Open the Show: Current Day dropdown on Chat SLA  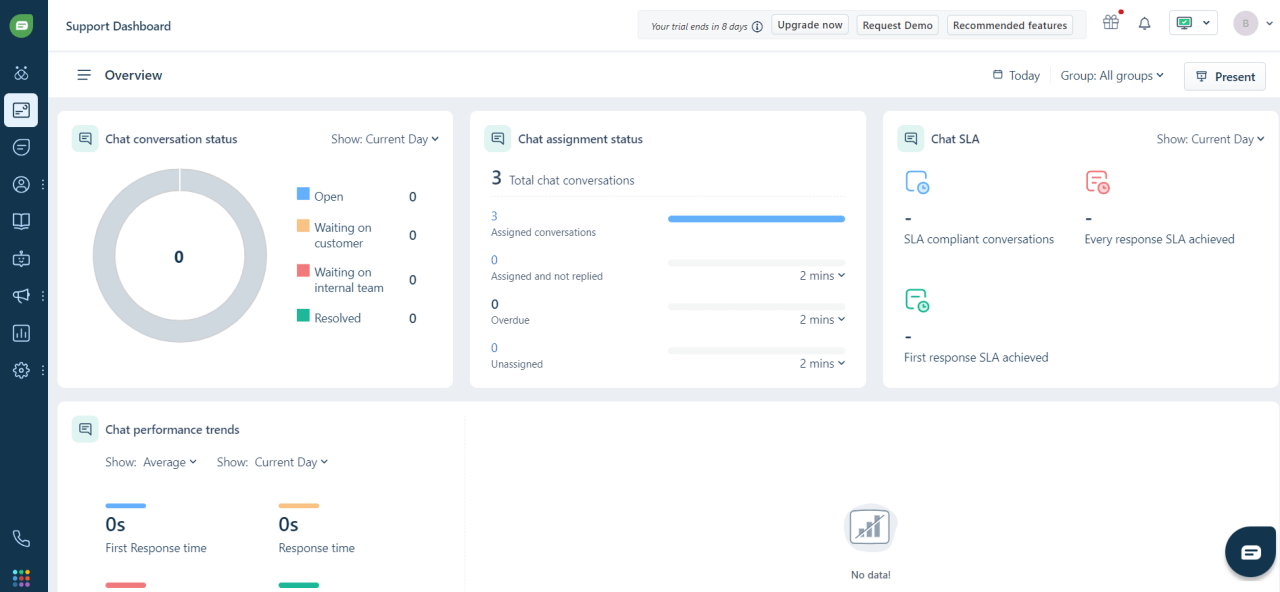click(x=1210, y=139)
